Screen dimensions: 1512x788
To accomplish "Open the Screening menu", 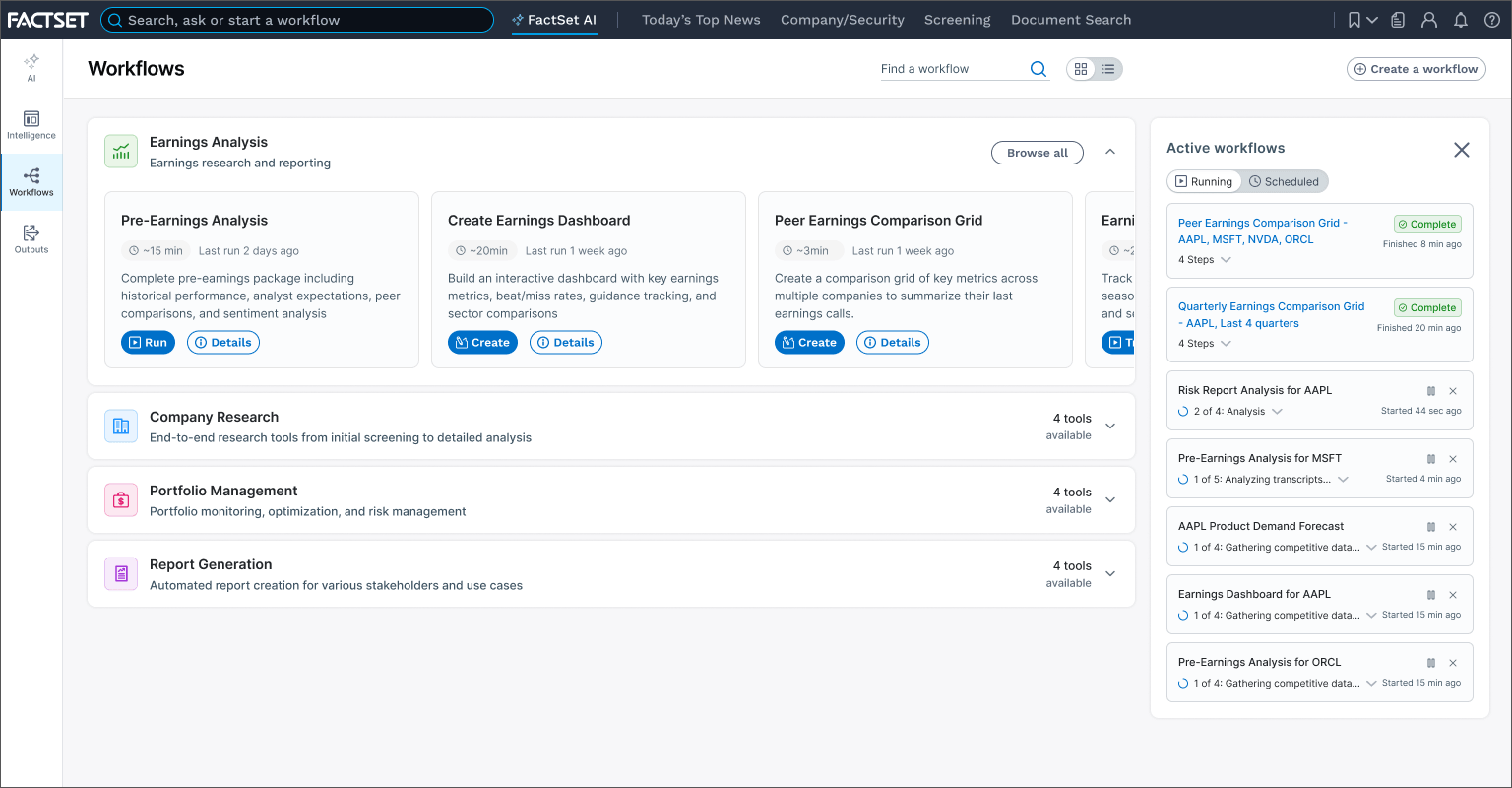I will (958, 20).
